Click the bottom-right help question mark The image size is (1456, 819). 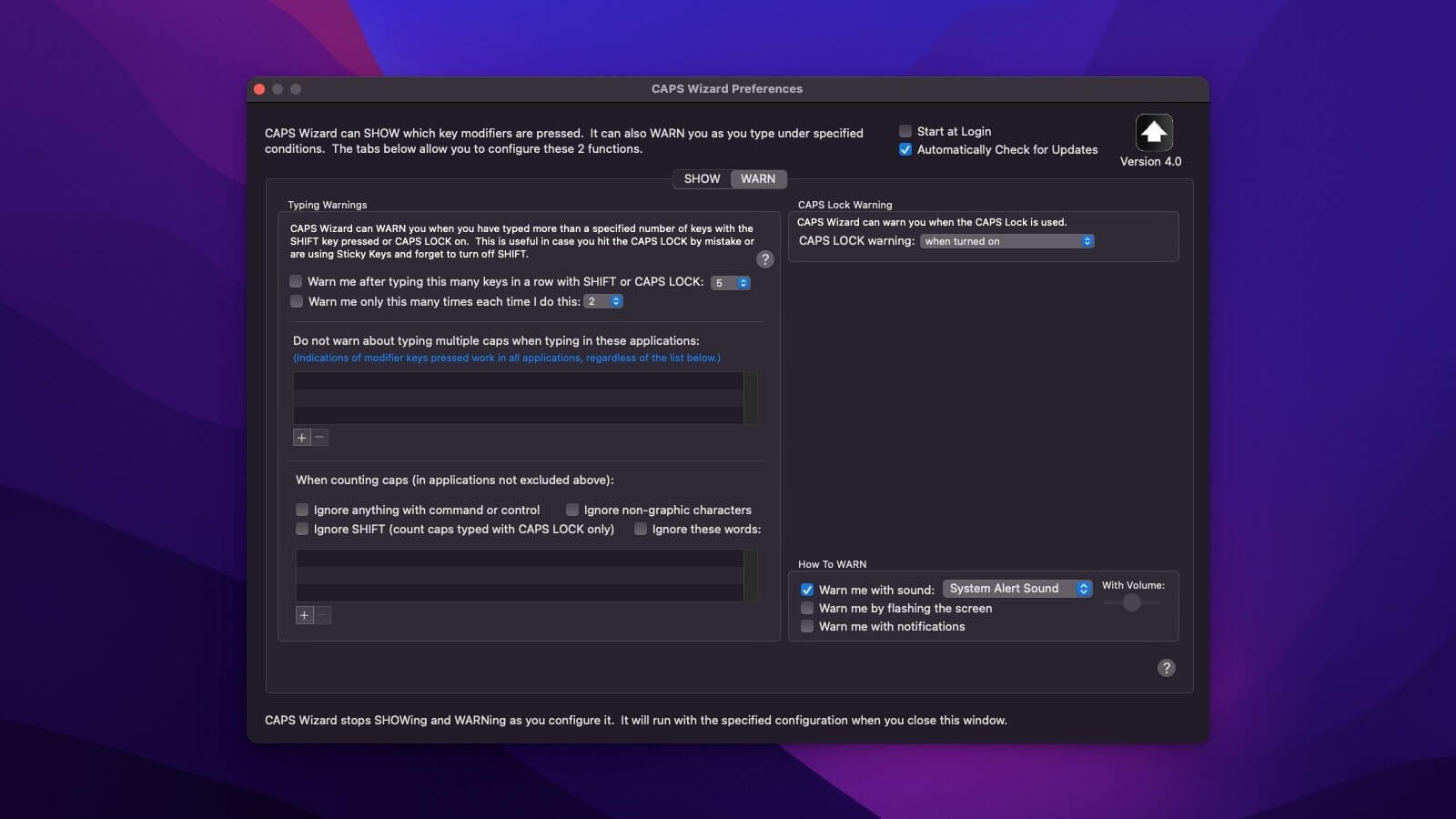click(1166, 668)
